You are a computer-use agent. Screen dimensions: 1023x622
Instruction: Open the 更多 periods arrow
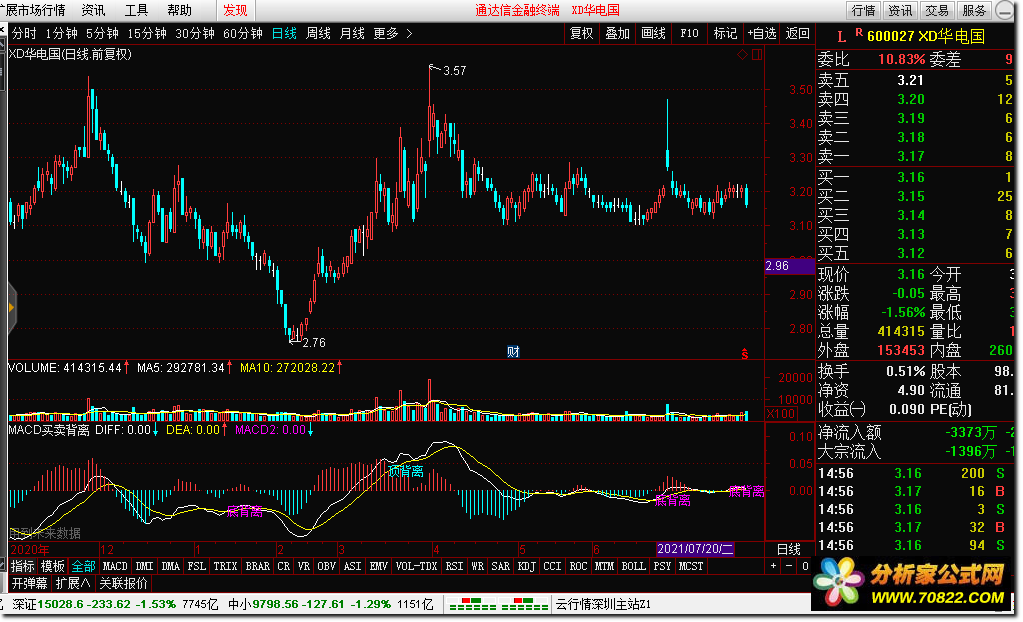click(x=409, y=33)
